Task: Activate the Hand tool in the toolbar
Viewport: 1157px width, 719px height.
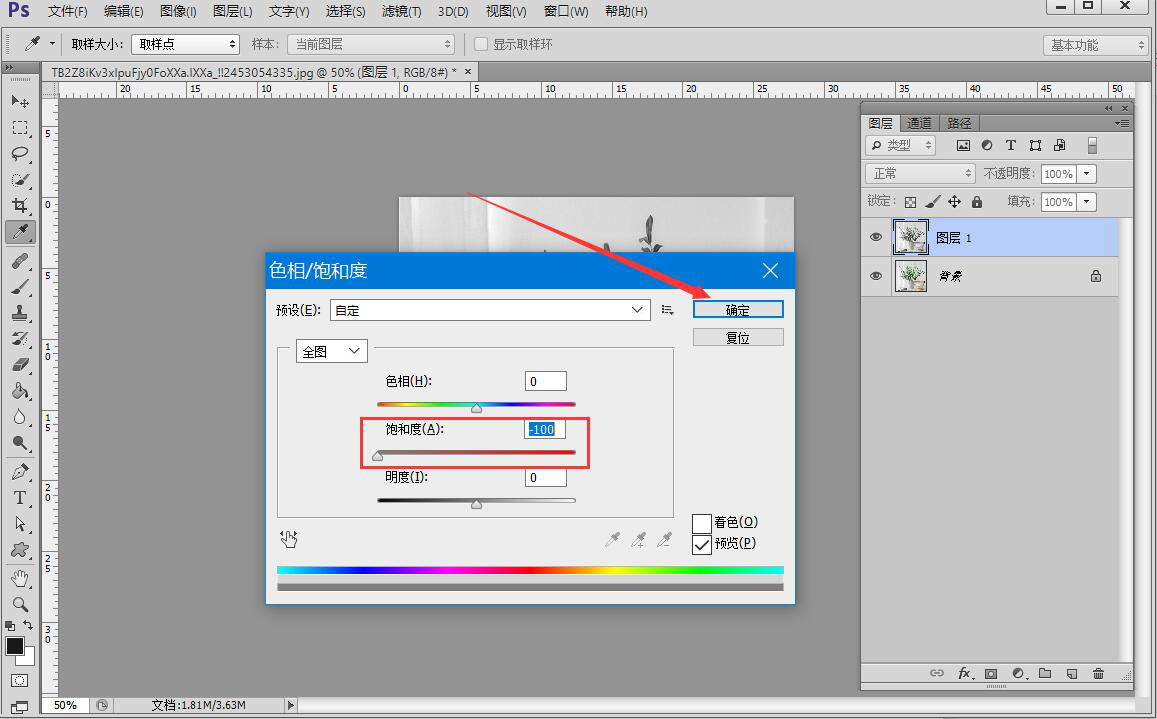Action: point(19,578)
